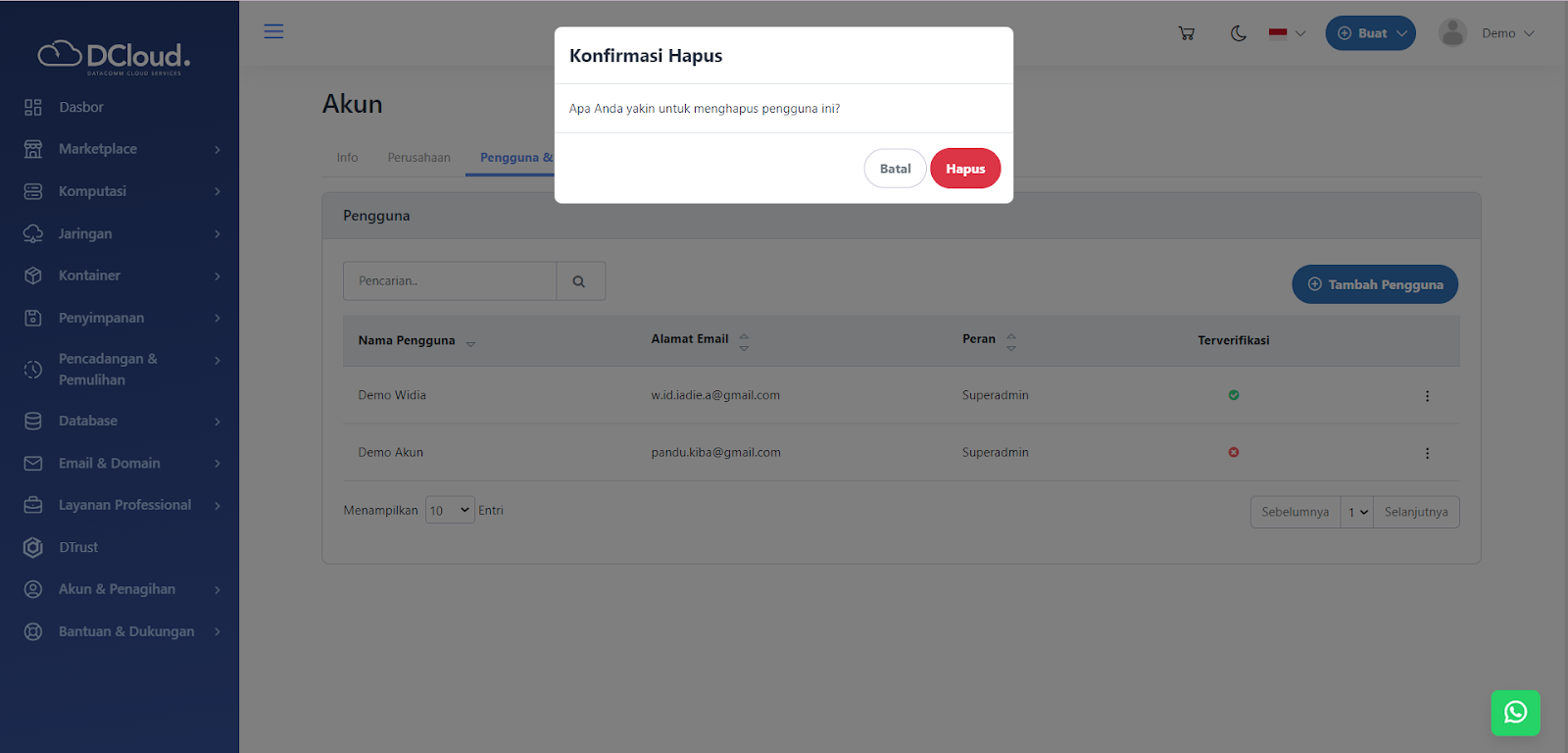Switch to the Info tab
This screenshot has height=753, width=1568.
click(347, 158)
